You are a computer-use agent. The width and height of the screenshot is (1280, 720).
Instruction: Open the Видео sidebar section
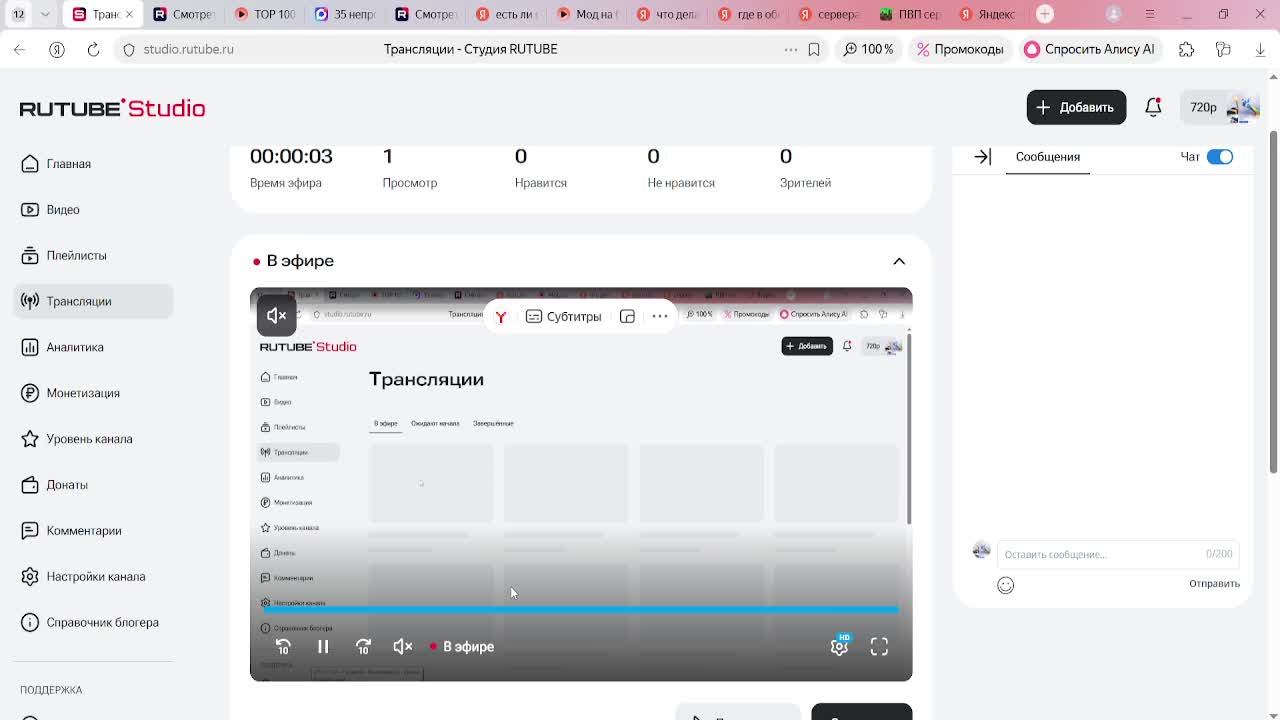click(x=93, y=210)
